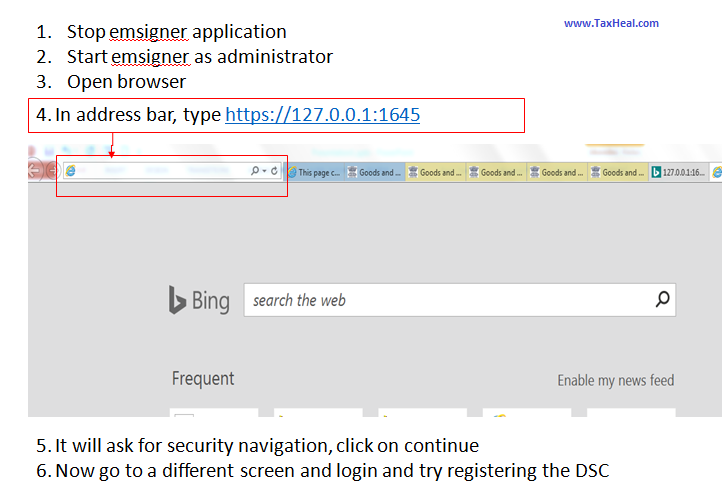Click the Bing logo

pyautogui.click(x=199, y=300)
